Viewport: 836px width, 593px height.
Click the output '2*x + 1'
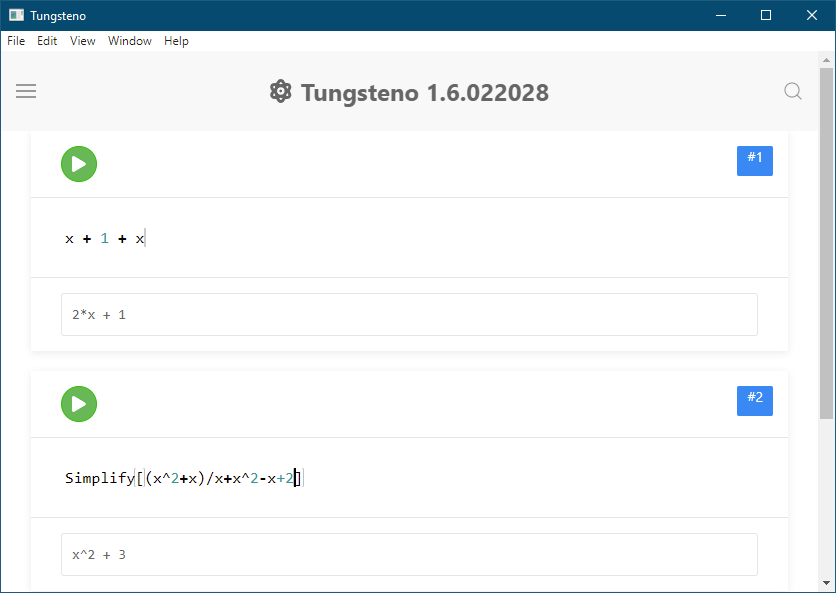tap(409, 315)
